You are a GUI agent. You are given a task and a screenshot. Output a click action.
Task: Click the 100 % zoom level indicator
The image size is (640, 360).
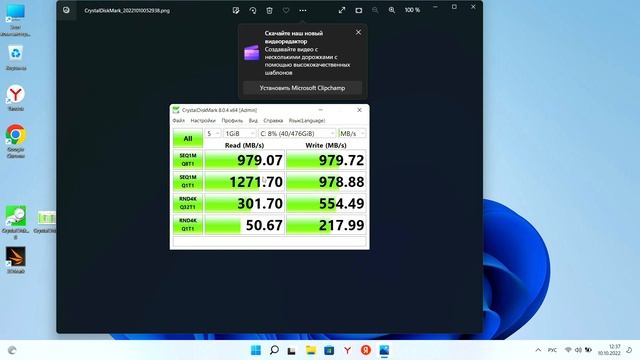click(412, 10)
